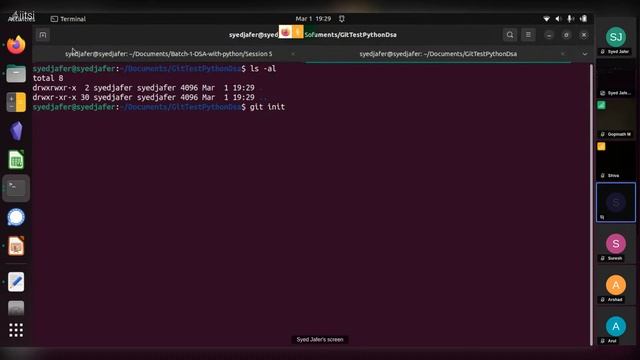Viewport: 640px width, 360px height.
Task: Click the microphone icon in top bar
Action: 571,19
